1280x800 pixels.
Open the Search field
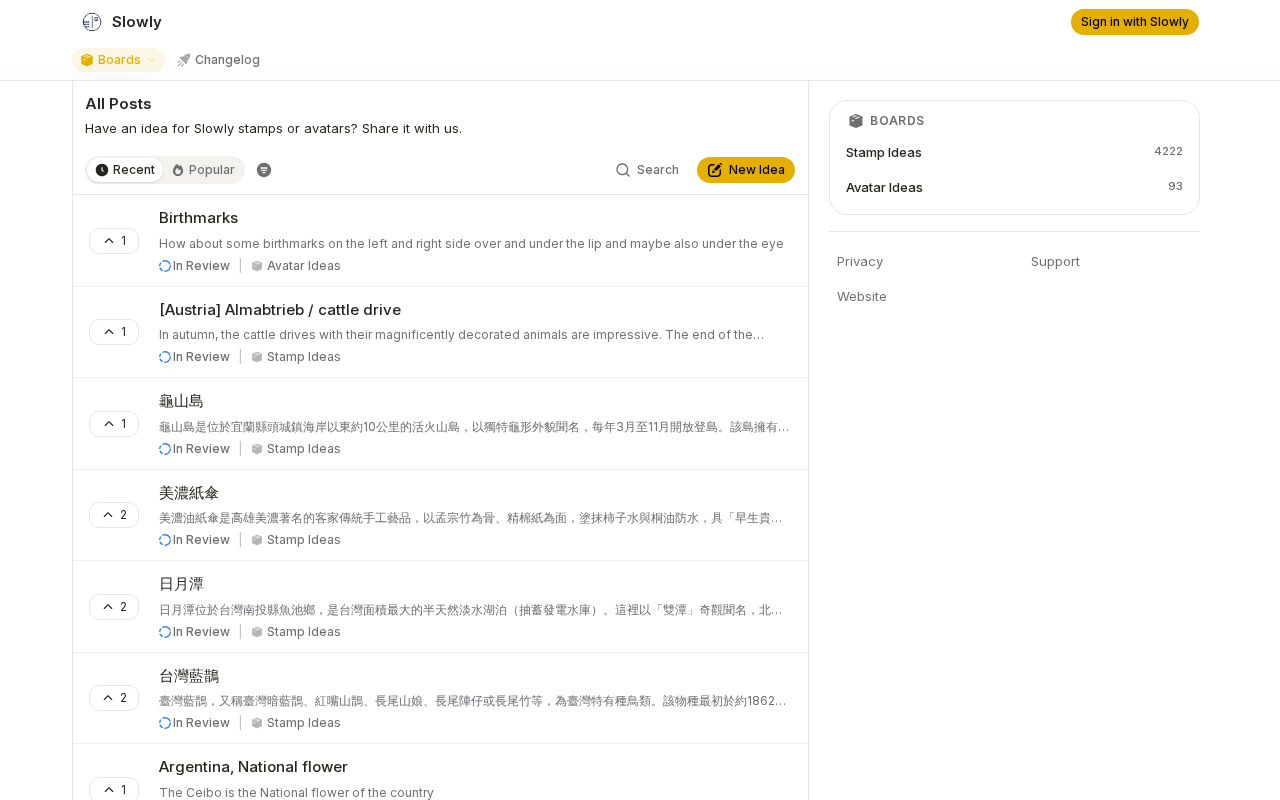click(647, 170)
